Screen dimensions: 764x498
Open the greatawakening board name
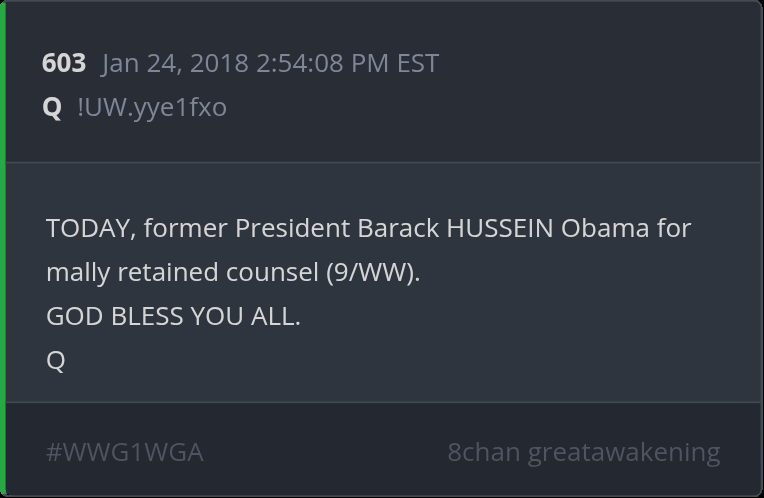(624, 452)
